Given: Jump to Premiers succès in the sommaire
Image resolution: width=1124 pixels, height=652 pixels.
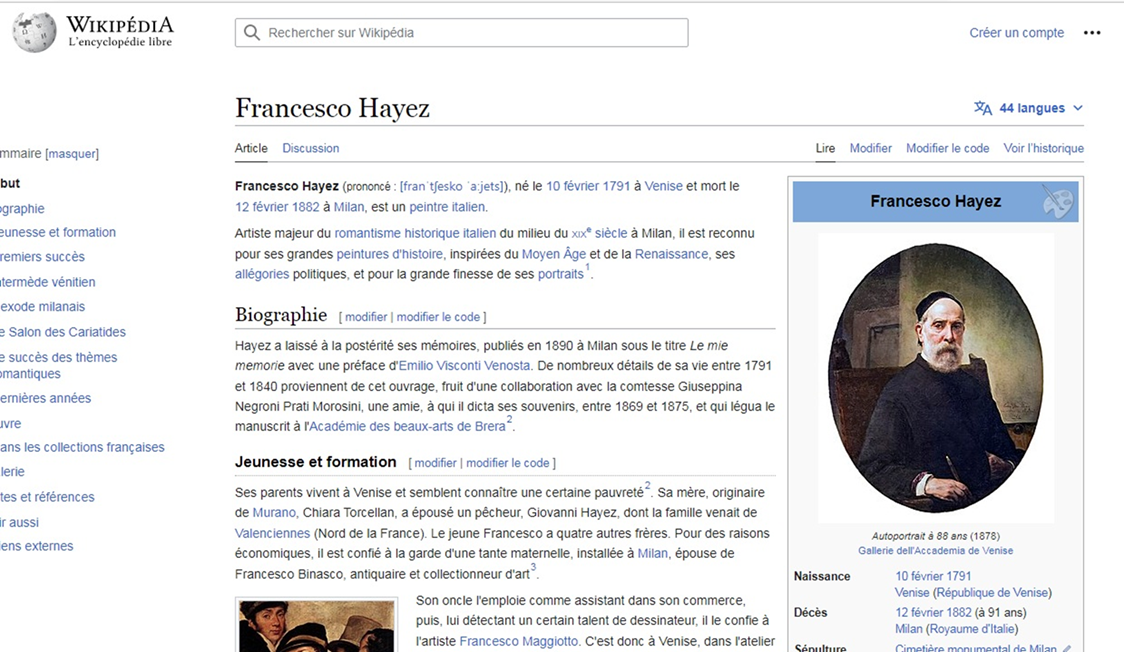Looking at the screenshot, I should click(x=42, y=257).
